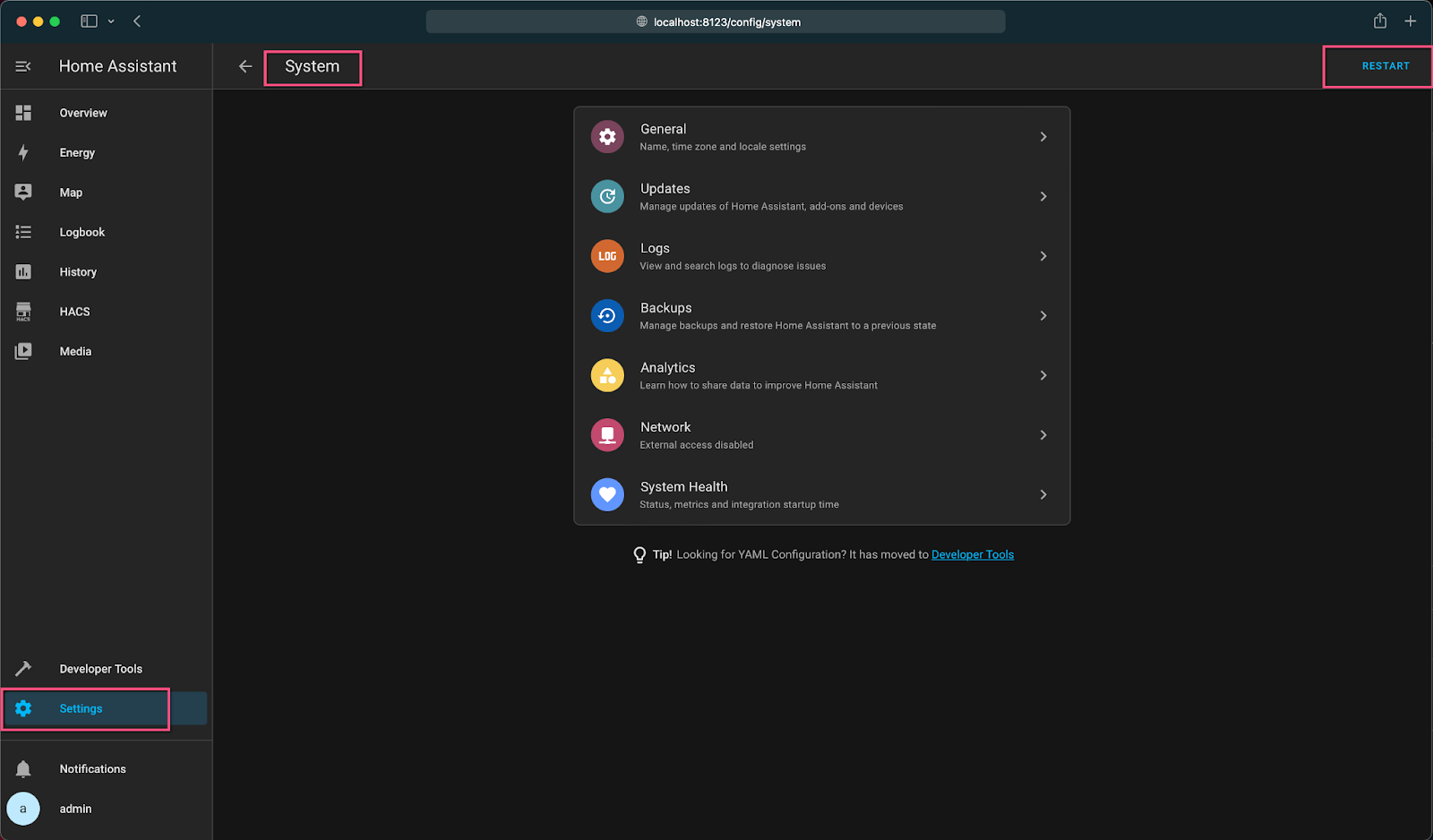This screenshot has height=840, width=1433.
Task: Click the Network icon in pink circle
Action: [x=607, y=435]
